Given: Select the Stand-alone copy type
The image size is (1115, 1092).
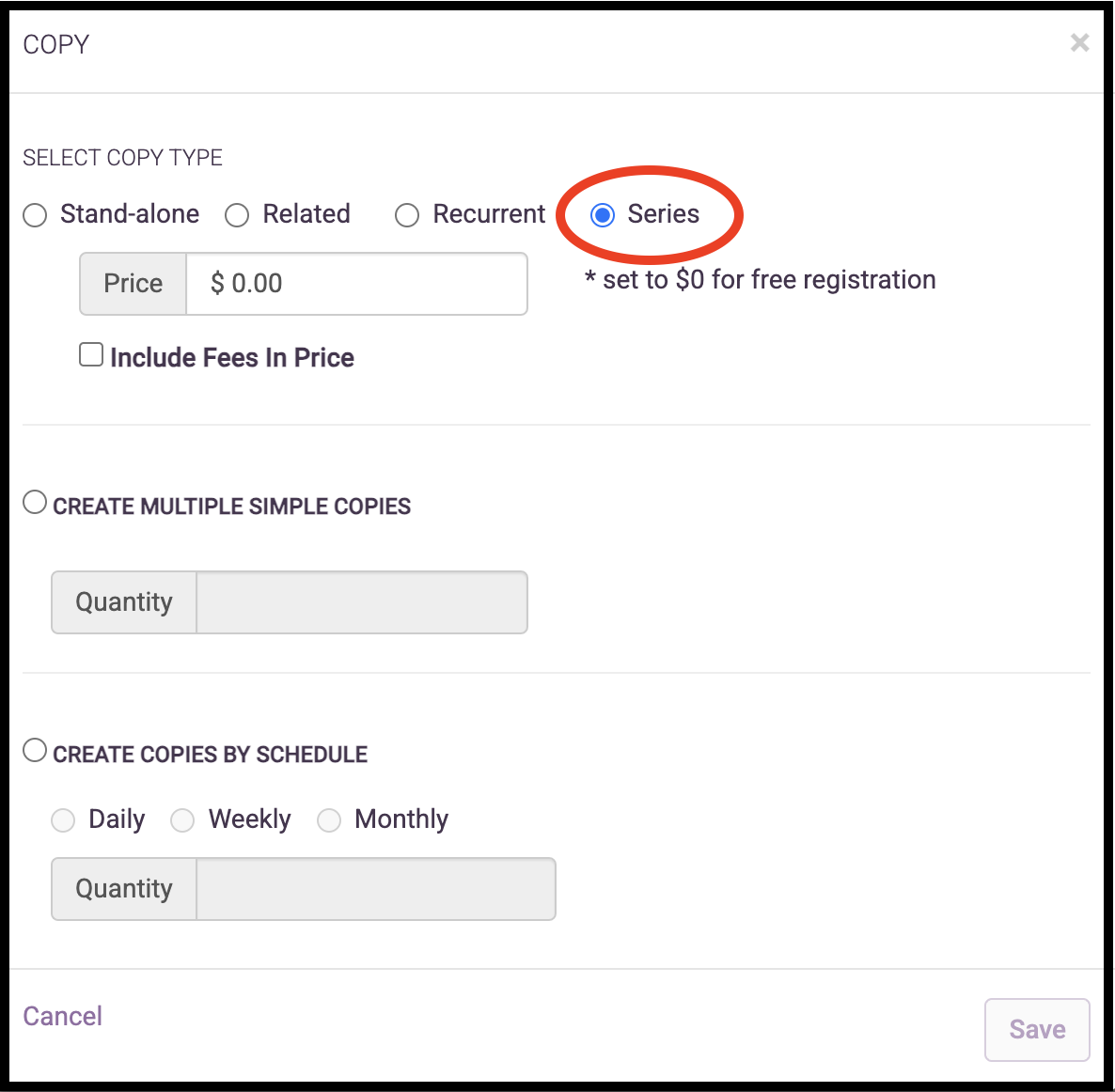Looking at the screenshot, I should coord(35,214).
